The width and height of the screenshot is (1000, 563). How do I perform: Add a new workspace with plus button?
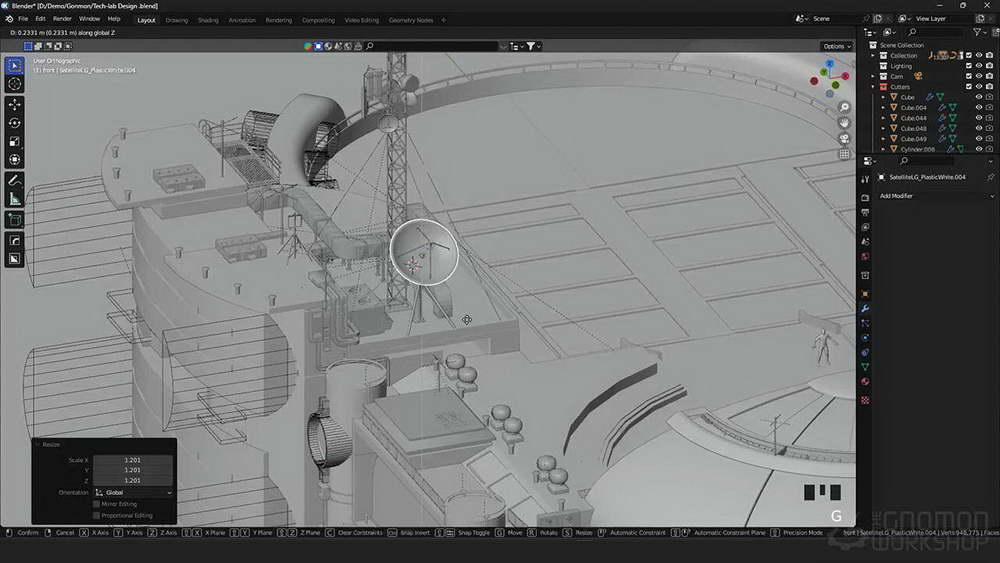444,20
